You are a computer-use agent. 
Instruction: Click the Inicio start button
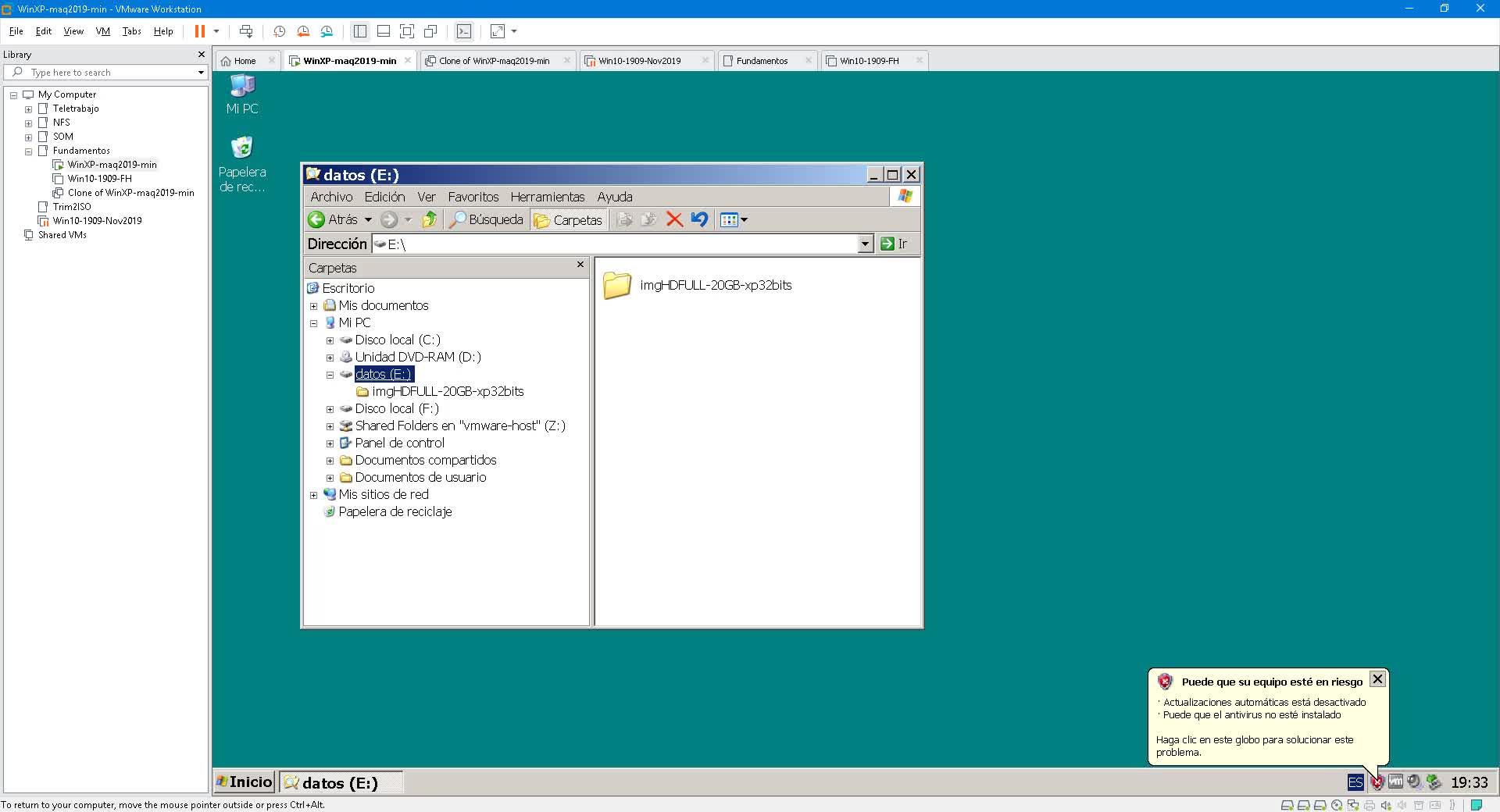pyautogui.click(x=245, y=782)
